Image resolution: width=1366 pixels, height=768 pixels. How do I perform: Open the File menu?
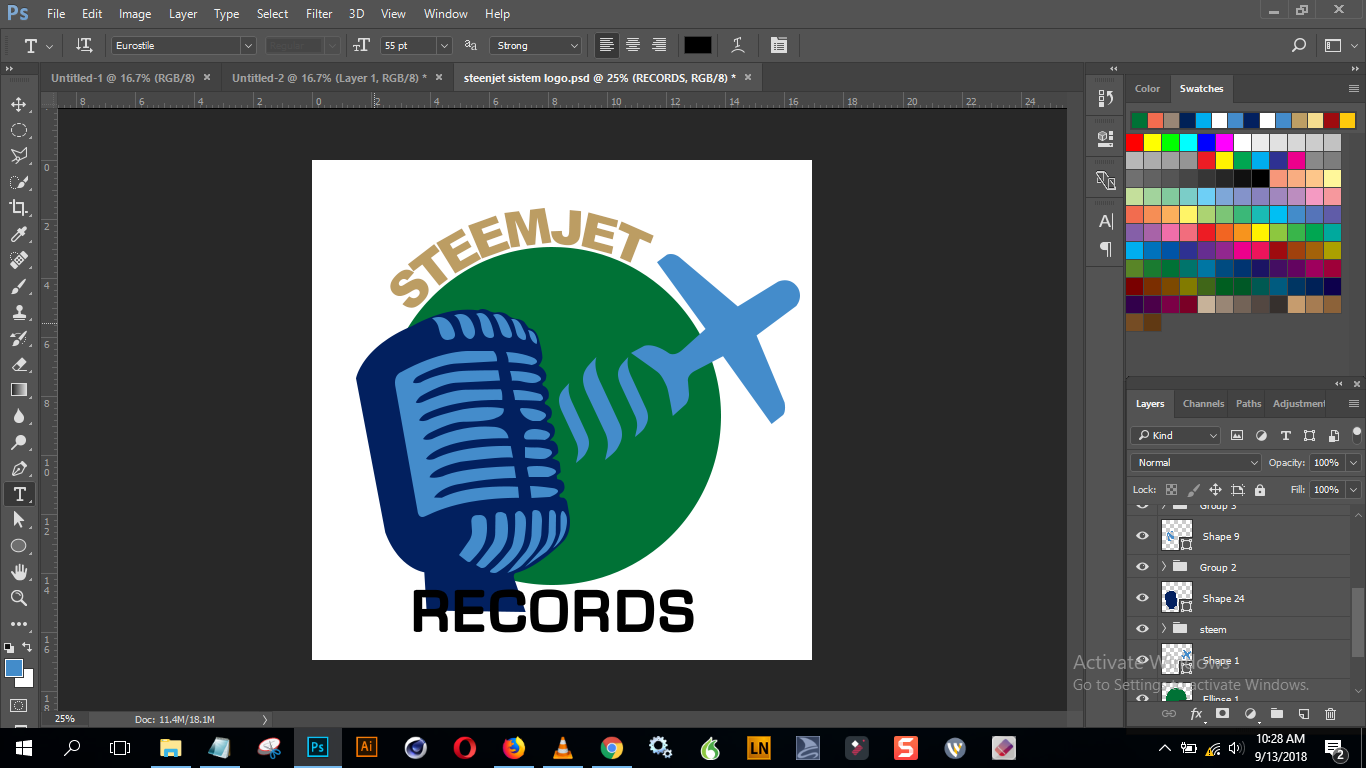pos(56,14)
